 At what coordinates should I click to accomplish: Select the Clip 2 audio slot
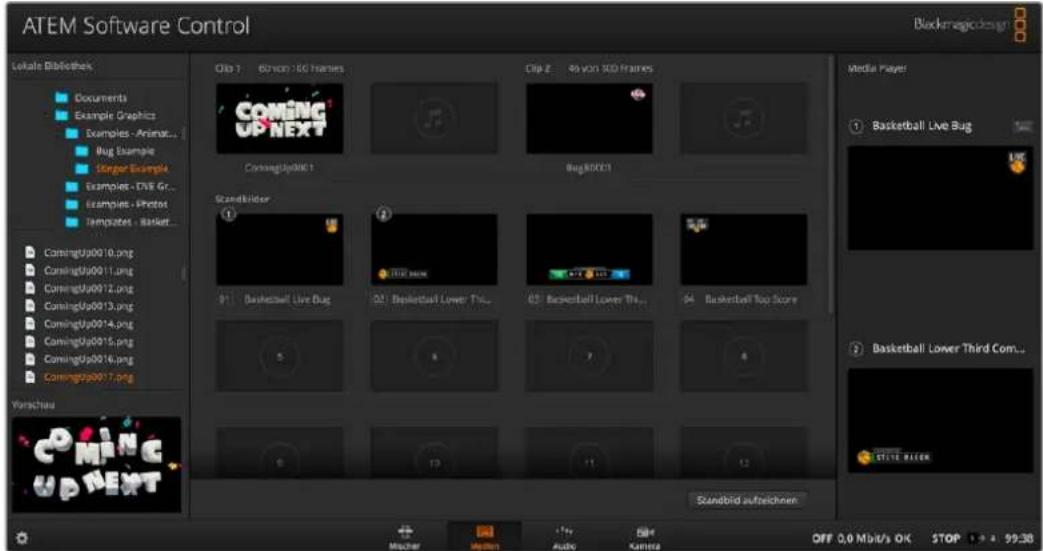click(744, 118)
